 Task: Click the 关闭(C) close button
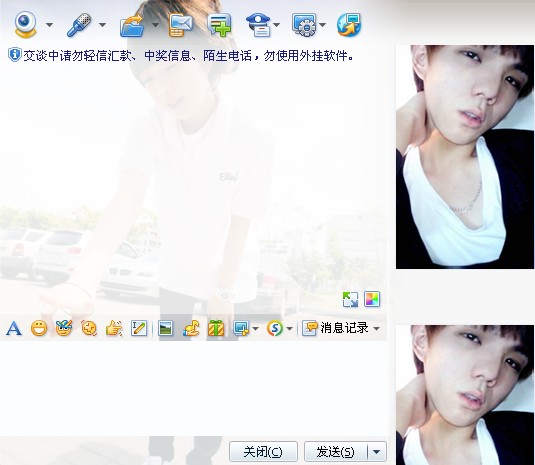point(263,452)
